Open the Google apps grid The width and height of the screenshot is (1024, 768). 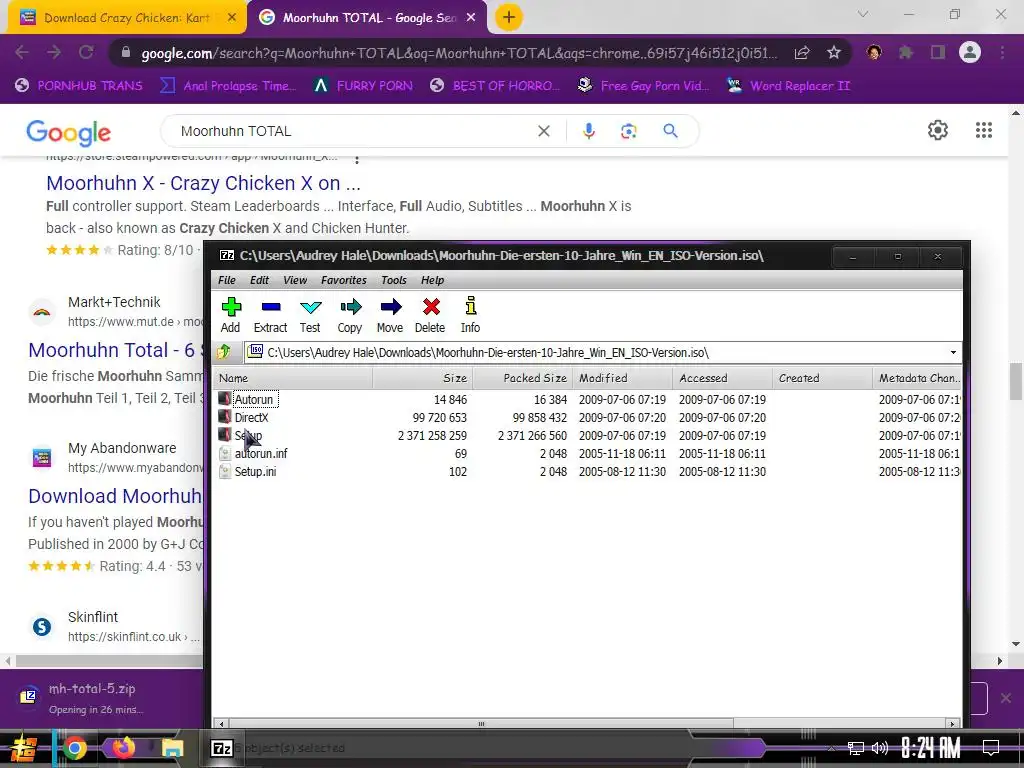[984, 130]
